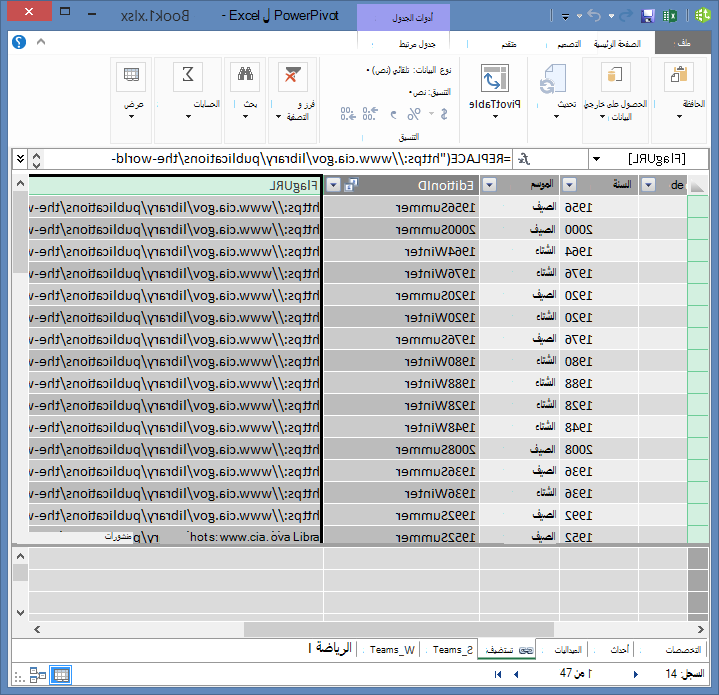Click the FlagURL column header
This screenshot has height=695, width=719.
point(175,185)
